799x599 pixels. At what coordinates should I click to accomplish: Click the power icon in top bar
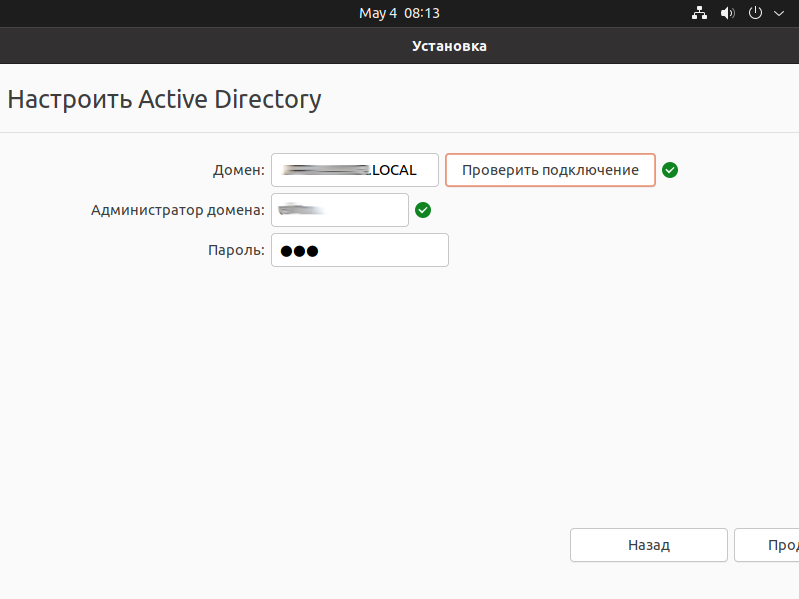click(x=755, y=13)
